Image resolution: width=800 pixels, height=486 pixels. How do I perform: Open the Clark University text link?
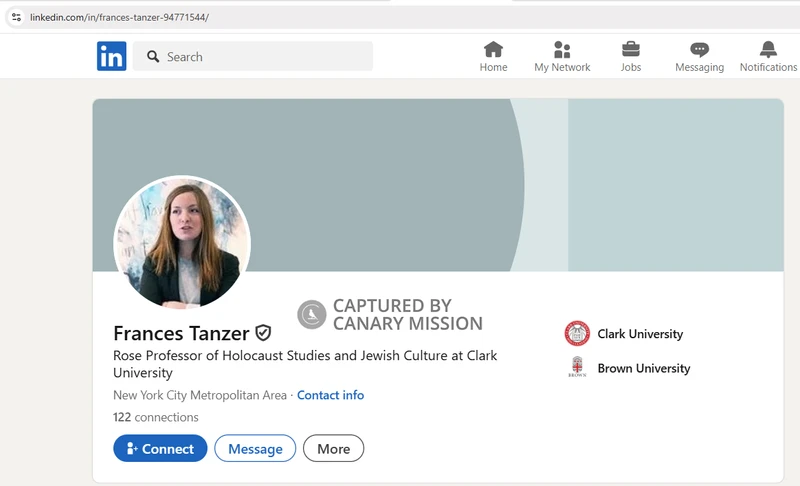point(640,334)
